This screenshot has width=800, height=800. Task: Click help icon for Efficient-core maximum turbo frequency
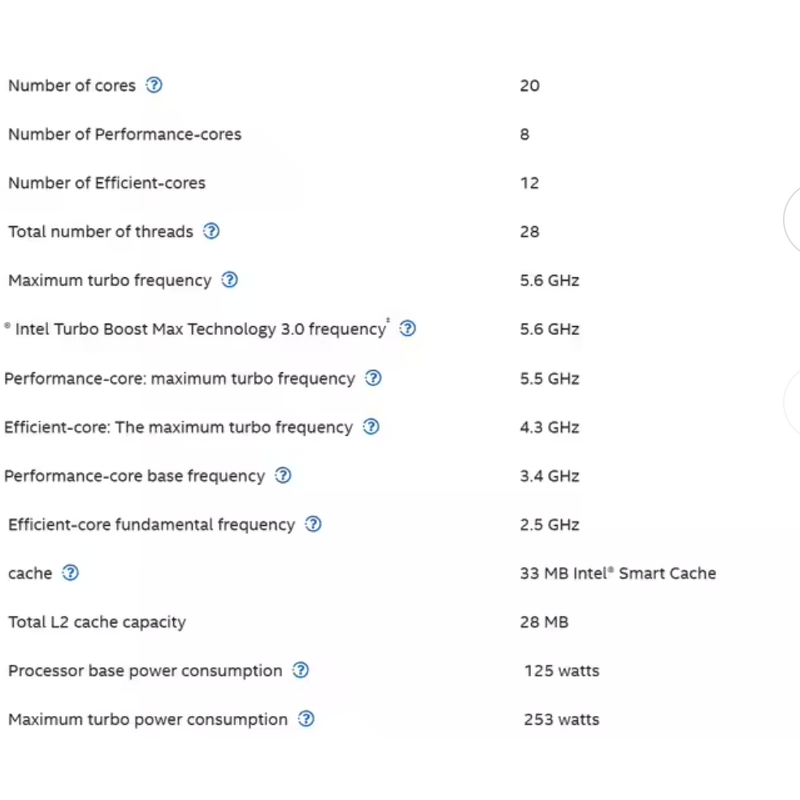coord(371,427)
